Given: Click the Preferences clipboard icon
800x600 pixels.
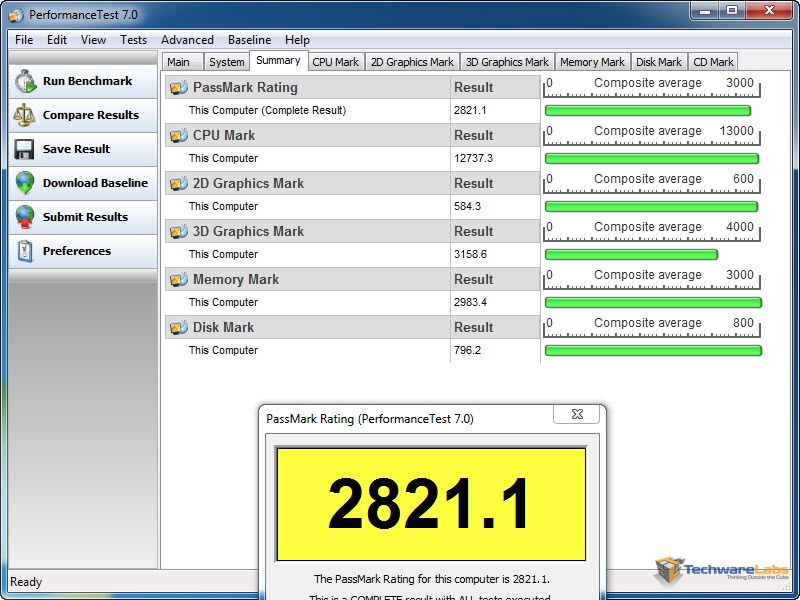Looking at the screenshot, I should pos(24,251).
